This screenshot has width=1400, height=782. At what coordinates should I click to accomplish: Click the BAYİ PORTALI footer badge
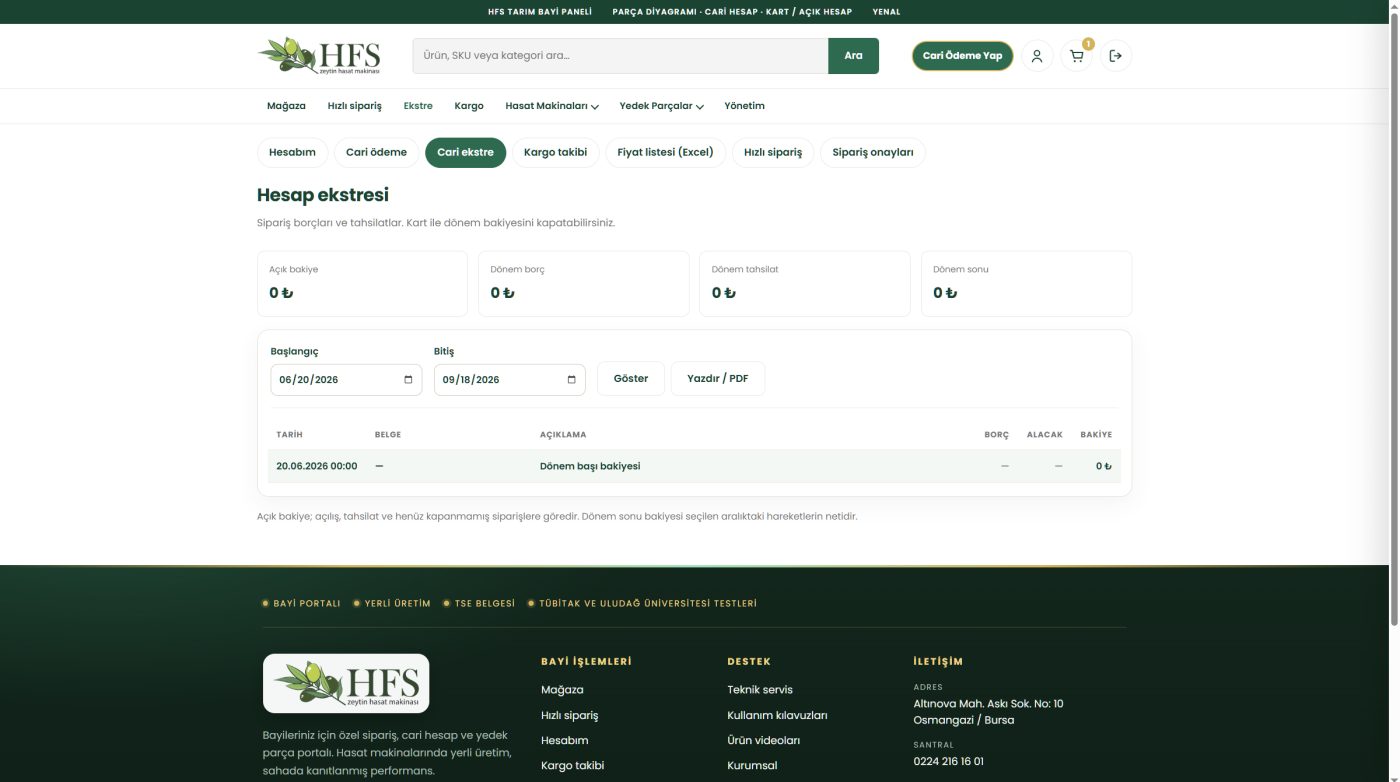pyautogui.click(x=301, y=604)
